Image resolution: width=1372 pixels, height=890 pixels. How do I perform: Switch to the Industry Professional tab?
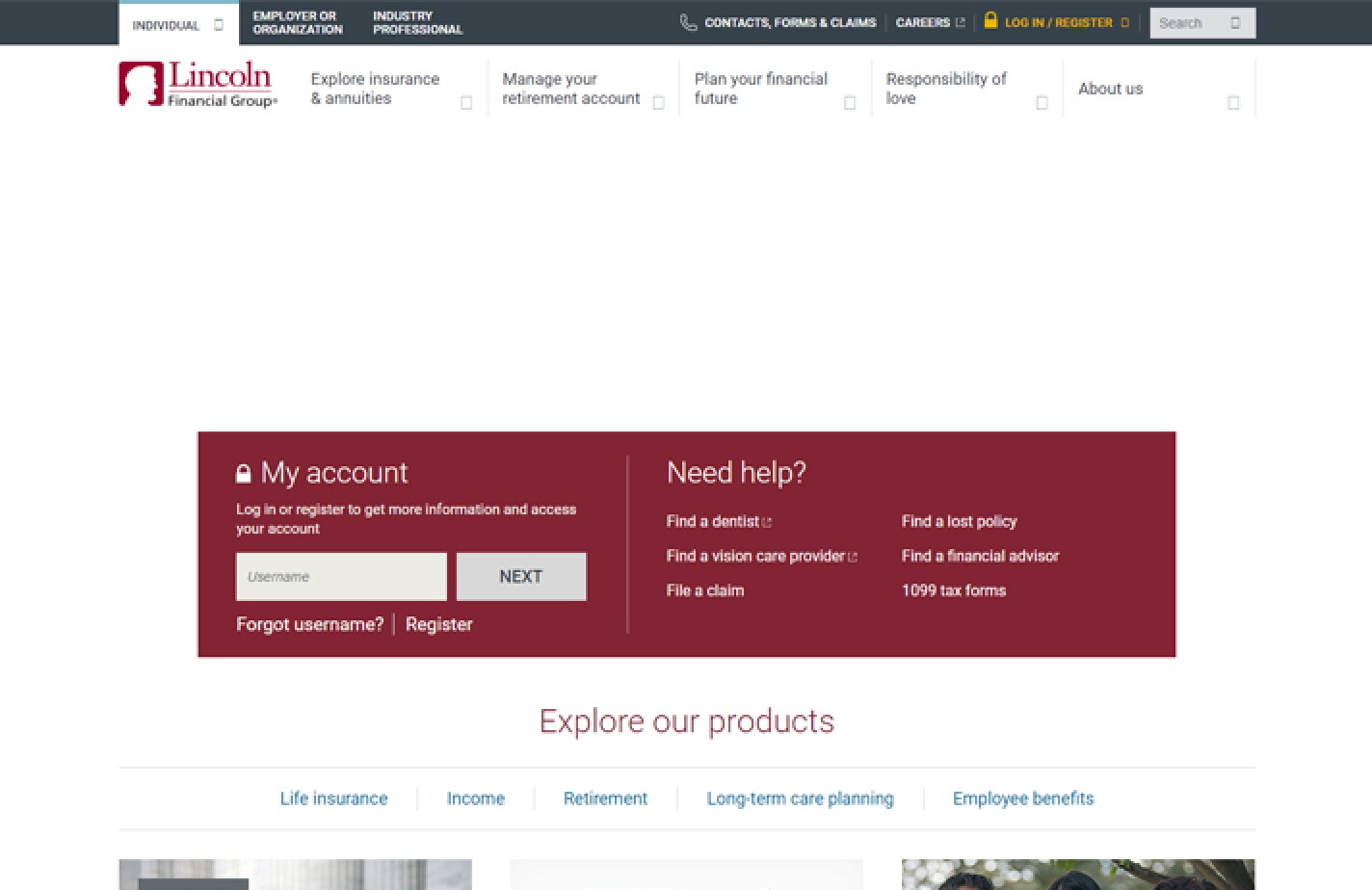(x=417, y=23)
